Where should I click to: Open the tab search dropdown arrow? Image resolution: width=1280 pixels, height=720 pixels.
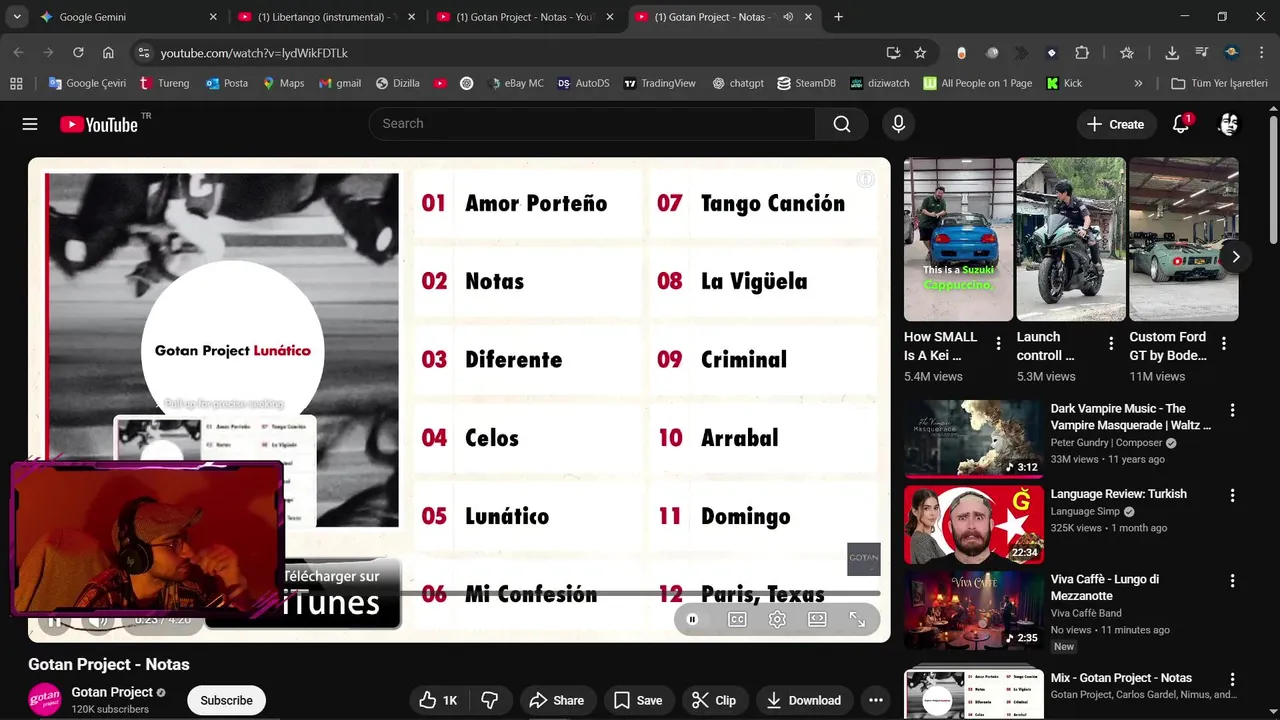click(16, 17)
